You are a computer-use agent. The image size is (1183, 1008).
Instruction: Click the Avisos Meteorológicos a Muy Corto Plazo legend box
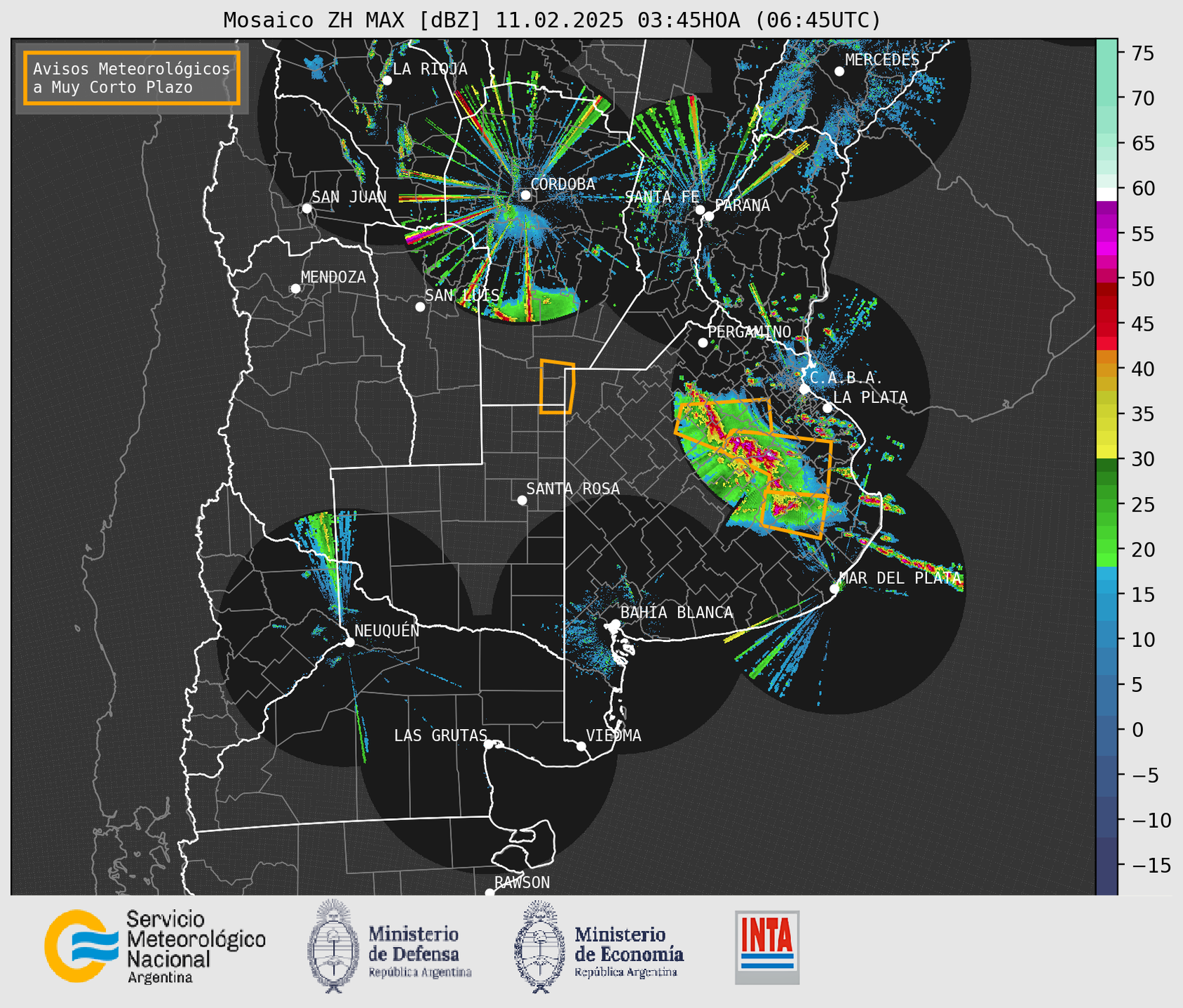click(x=132, y=78)
